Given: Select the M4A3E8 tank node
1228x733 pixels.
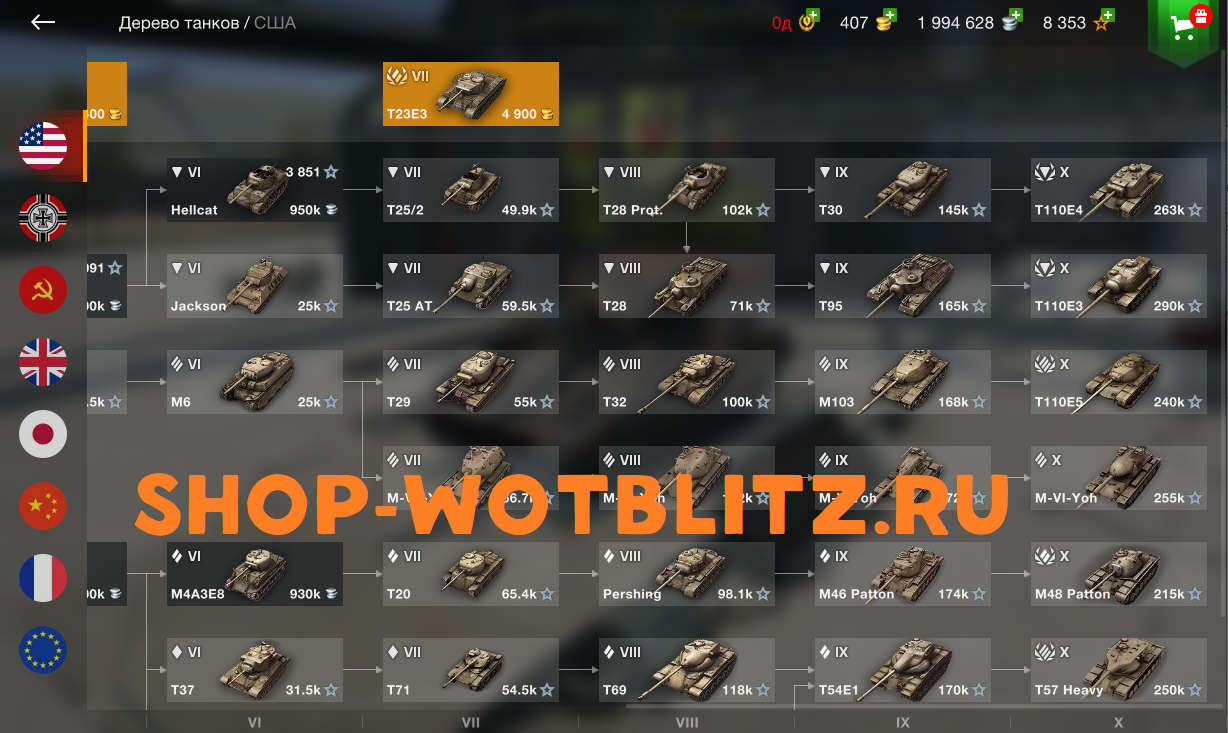Looking at the screenshot, I should tap(255, 574).
